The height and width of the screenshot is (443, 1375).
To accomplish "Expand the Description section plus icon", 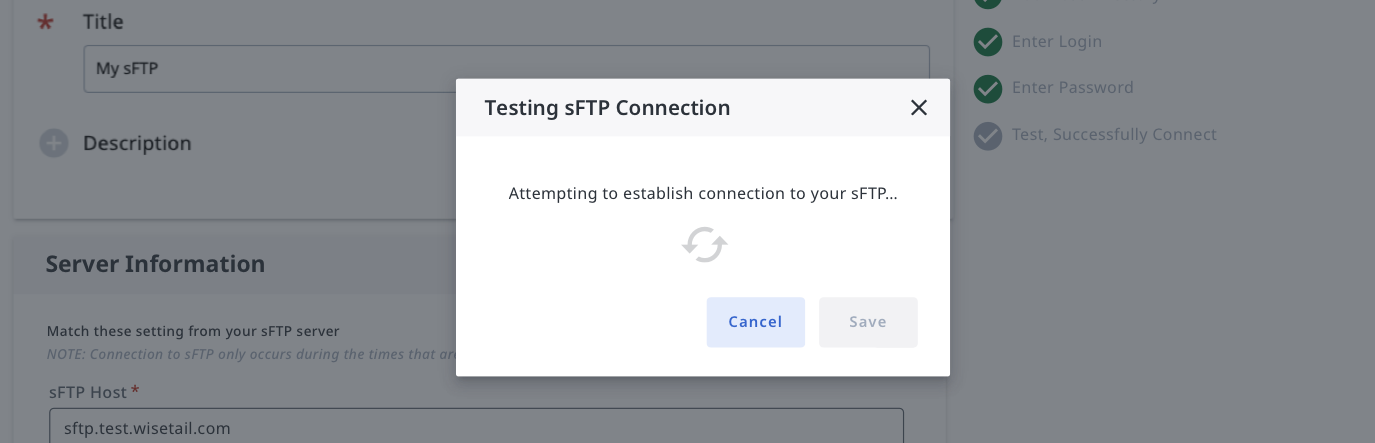I will pos(54,144).
